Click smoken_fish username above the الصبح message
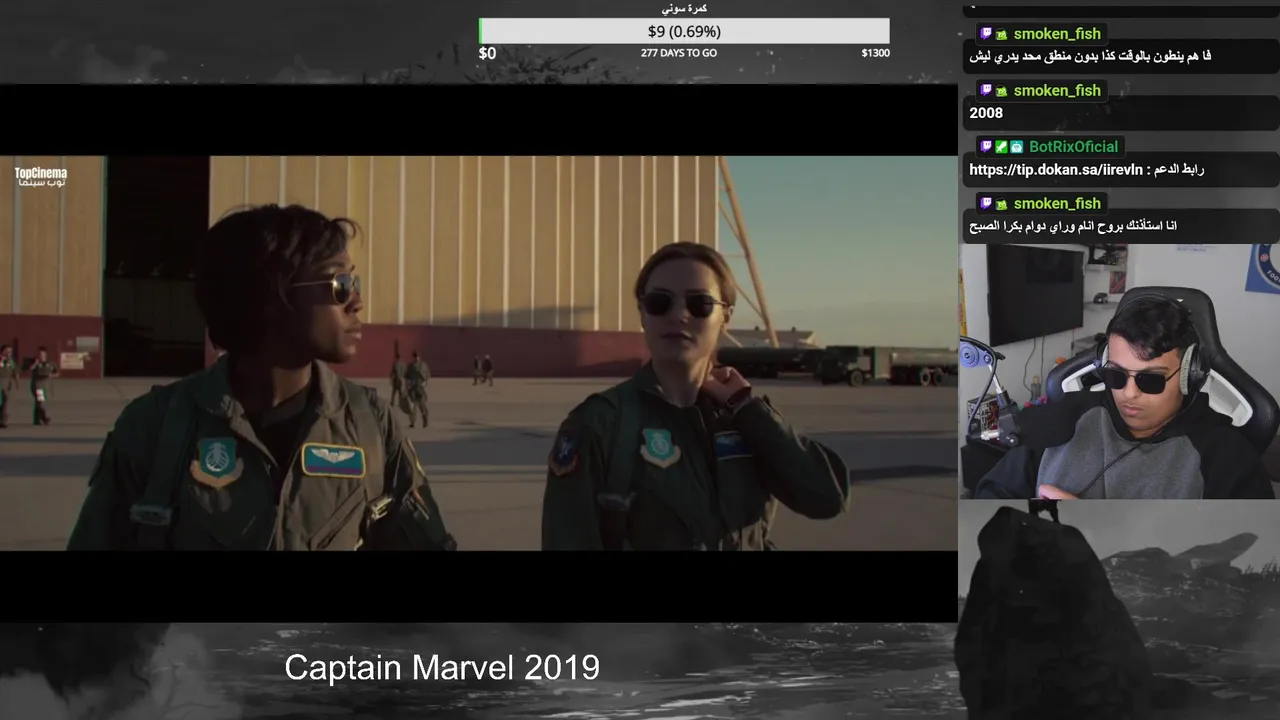 pyautogui.click(x=1057, y=204)
